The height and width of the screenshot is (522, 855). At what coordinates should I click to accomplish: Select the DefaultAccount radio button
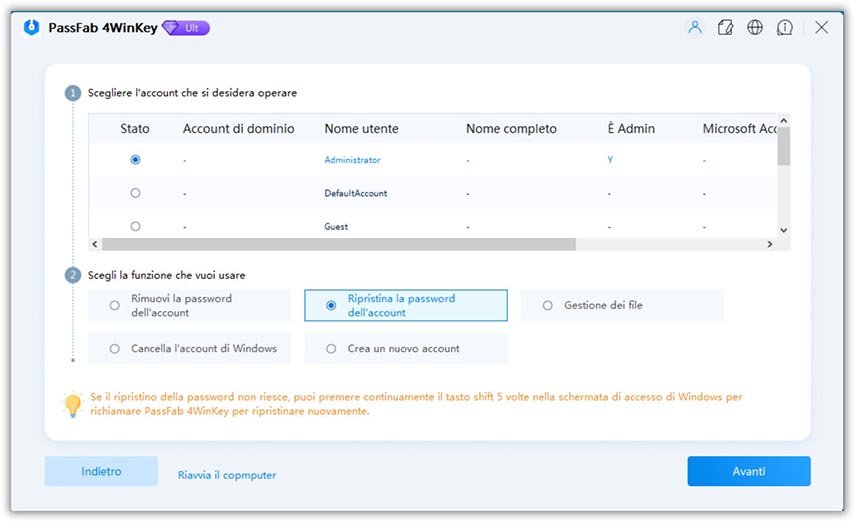(135, 193)
